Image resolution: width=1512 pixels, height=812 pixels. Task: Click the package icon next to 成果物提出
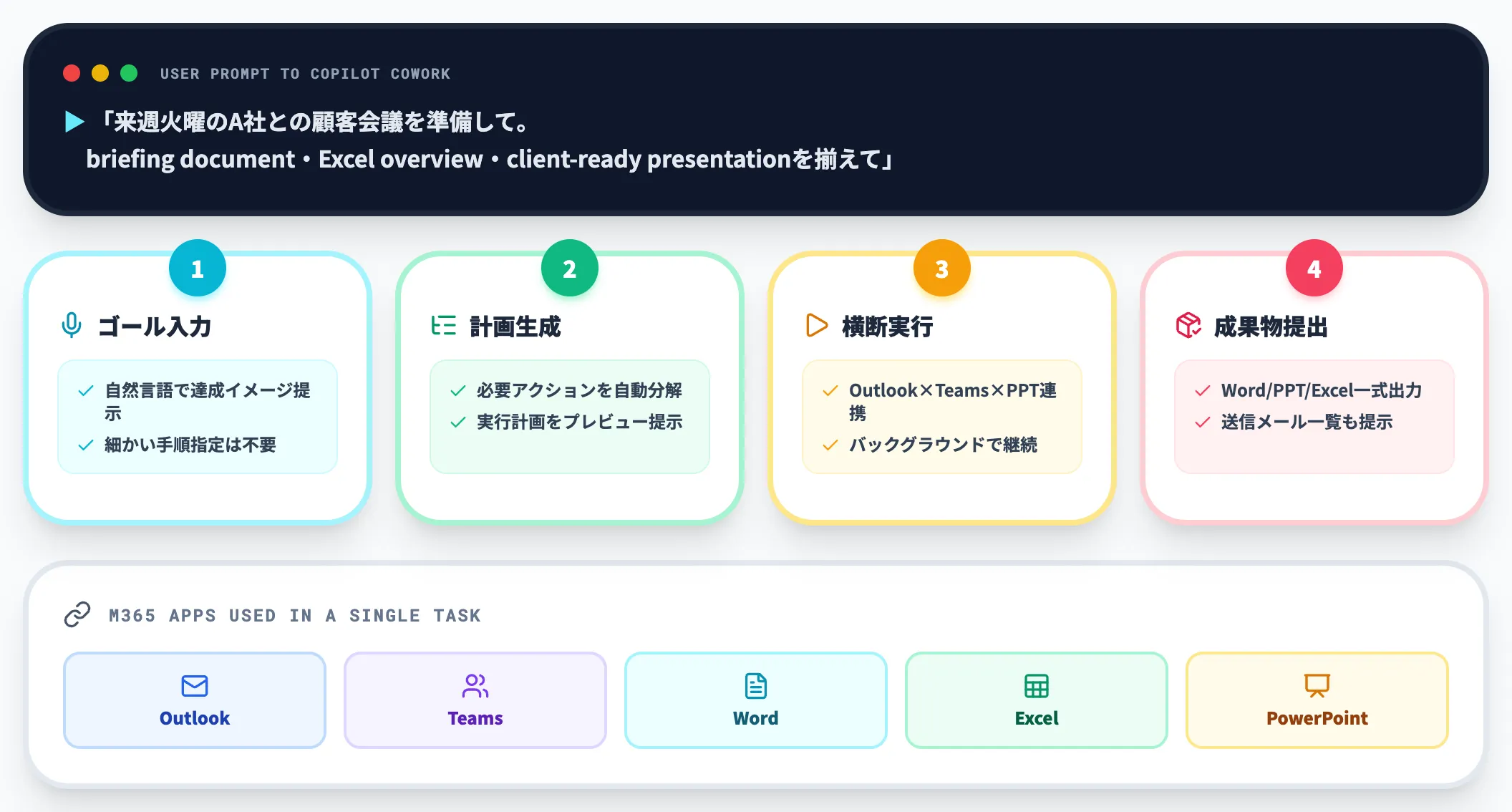click(x=1188, y=325)
